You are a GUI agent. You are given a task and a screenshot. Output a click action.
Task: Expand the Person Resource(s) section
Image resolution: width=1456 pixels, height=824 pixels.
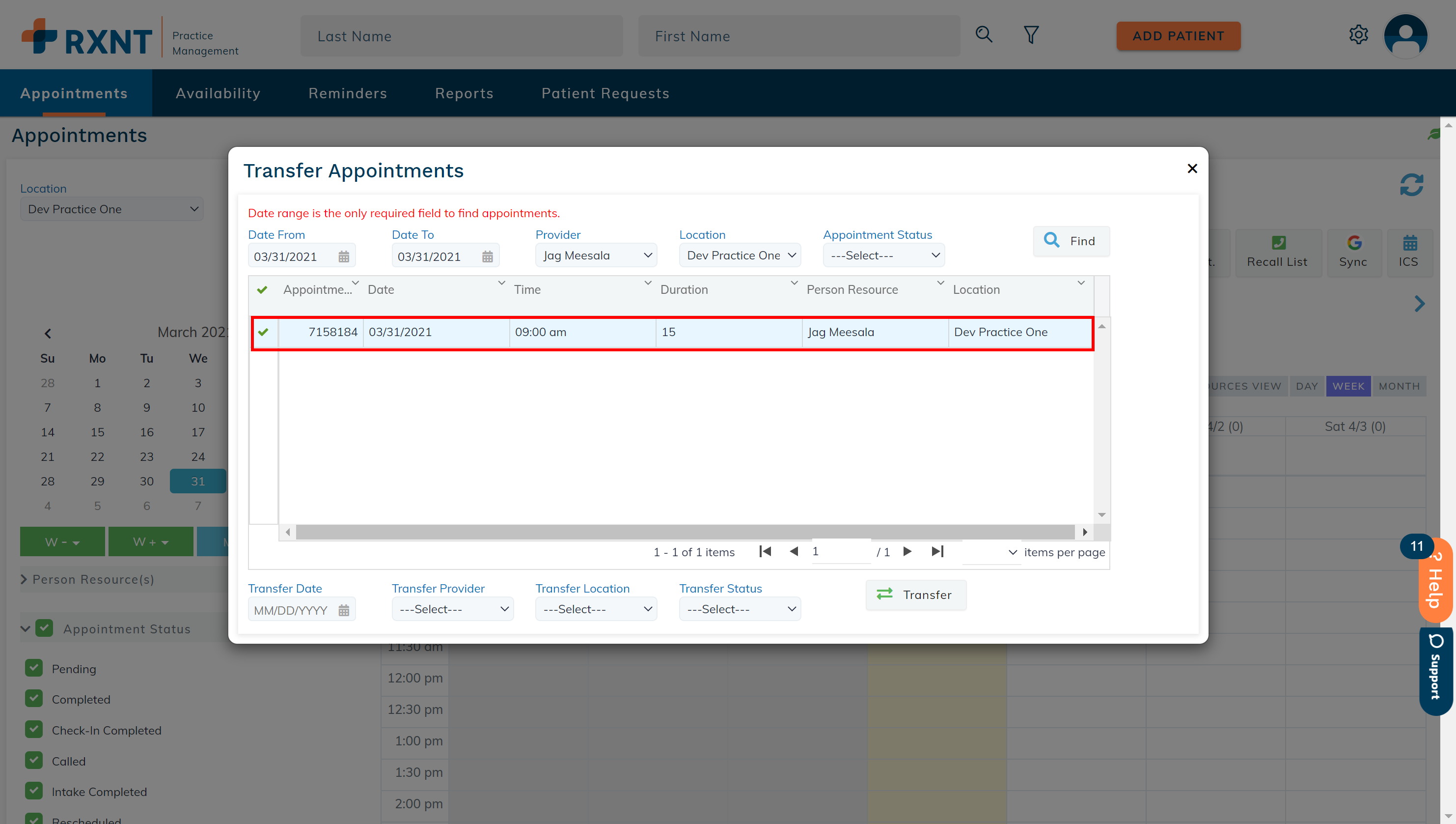24,579
